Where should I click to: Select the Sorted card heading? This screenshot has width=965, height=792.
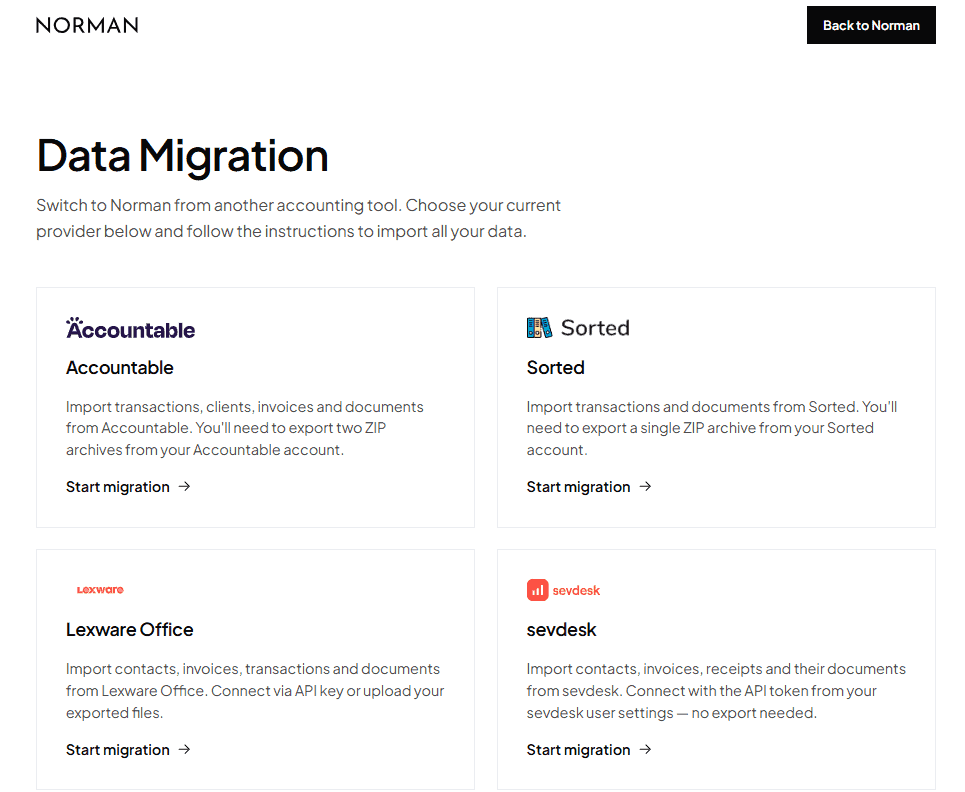tap(555, 367)
